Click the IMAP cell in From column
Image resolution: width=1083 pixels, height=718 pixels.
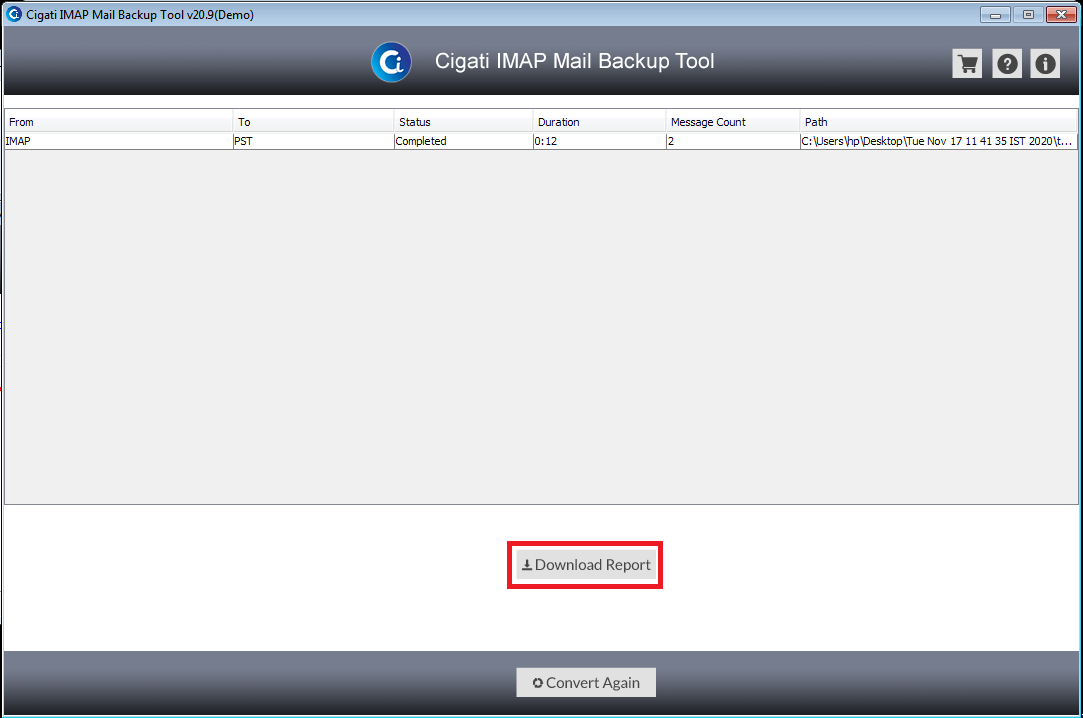point(119,141)
